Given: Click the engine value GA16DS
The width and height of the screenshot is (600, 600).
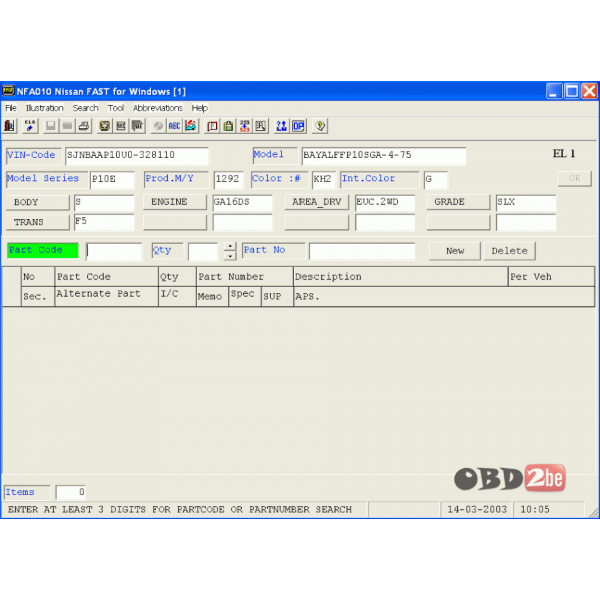Looking at the screenshot, I should 242,202.
